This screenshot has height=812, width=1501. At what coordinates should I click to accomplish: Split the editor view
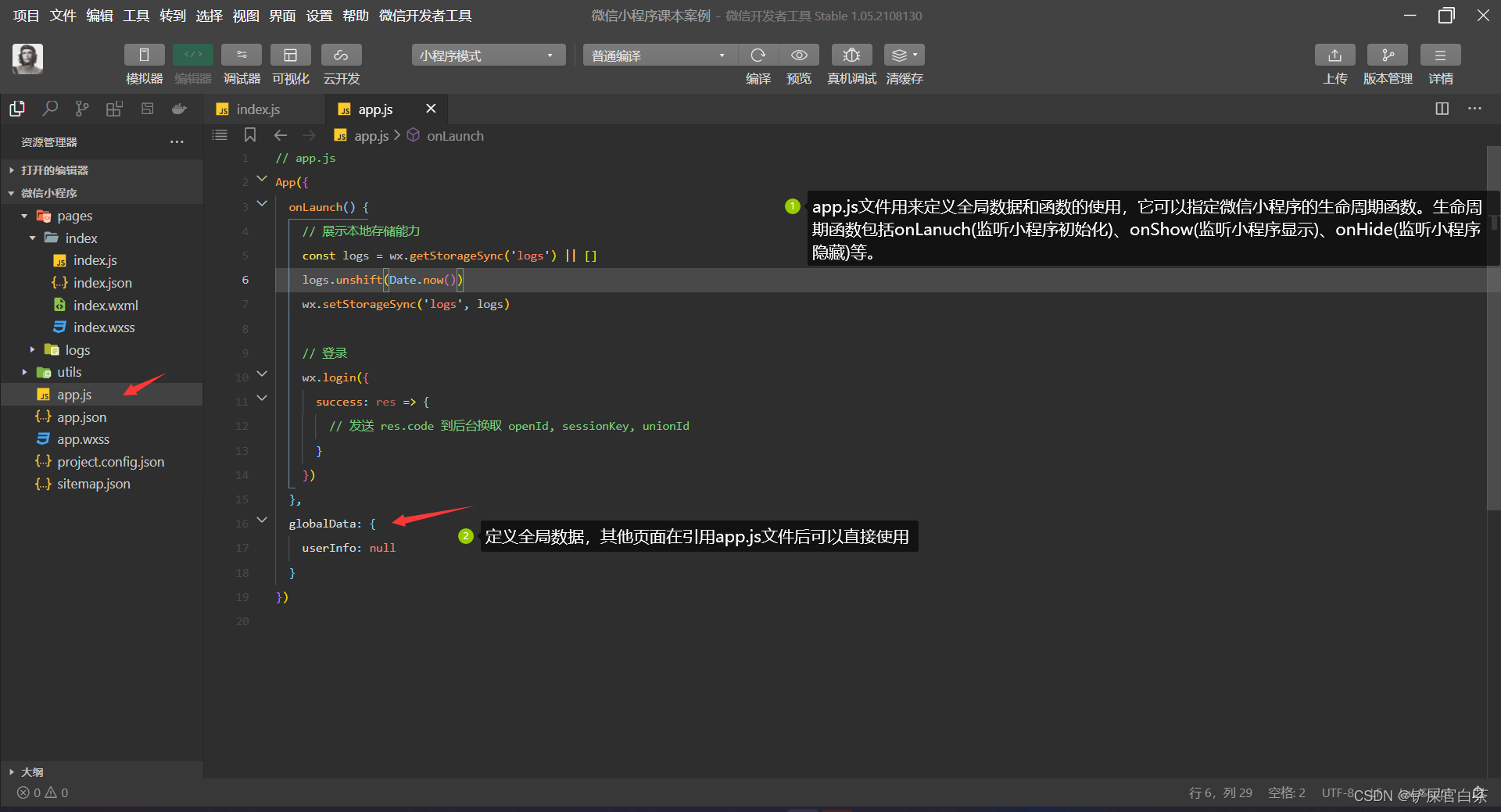click(x=1442, y=109)
